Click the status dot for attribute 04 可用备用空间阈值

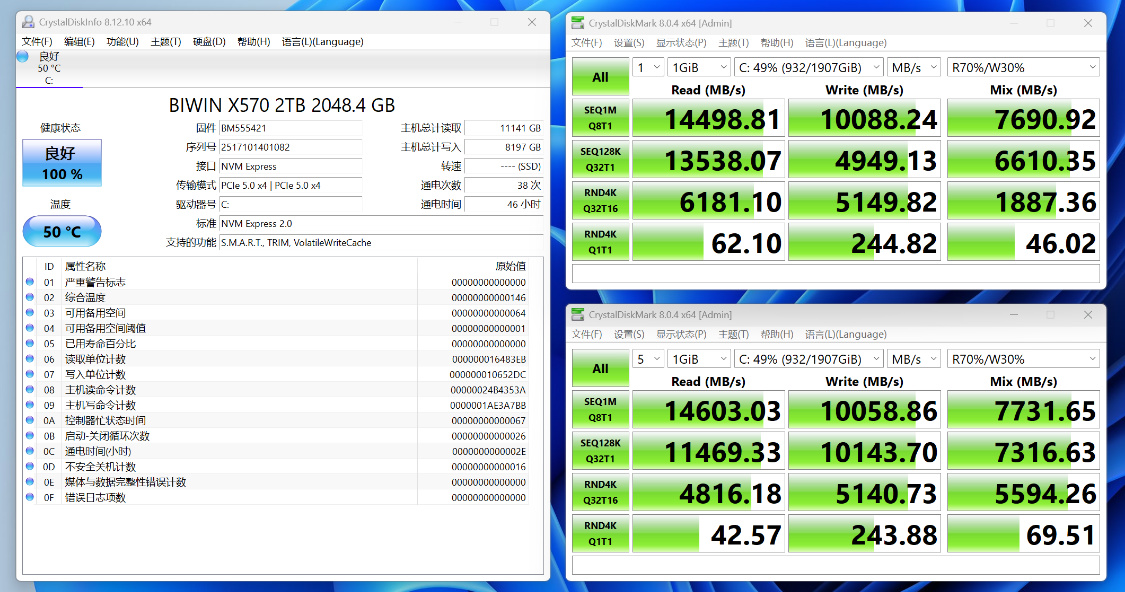[30, 328]
